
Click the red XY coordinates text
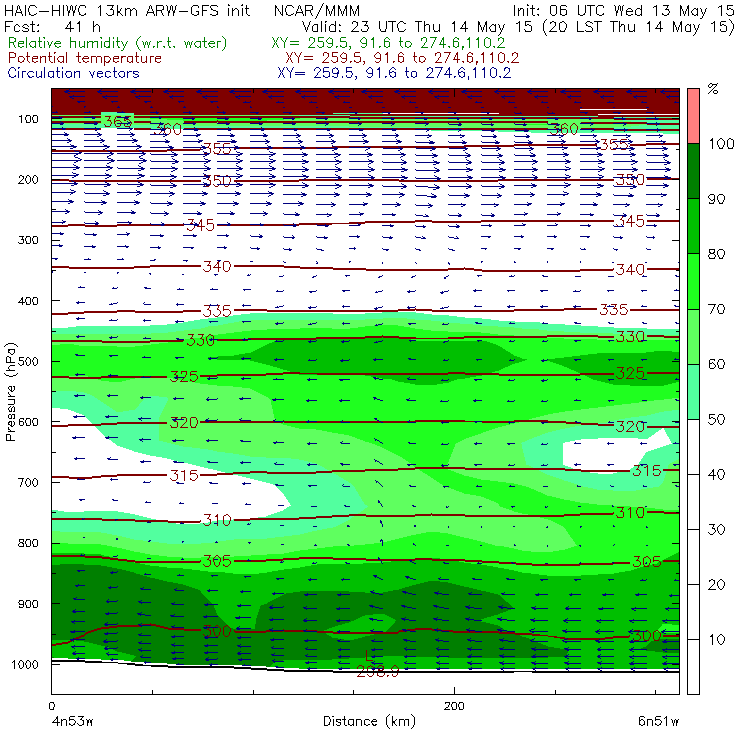pyautogui.click(x=402, y=58)
